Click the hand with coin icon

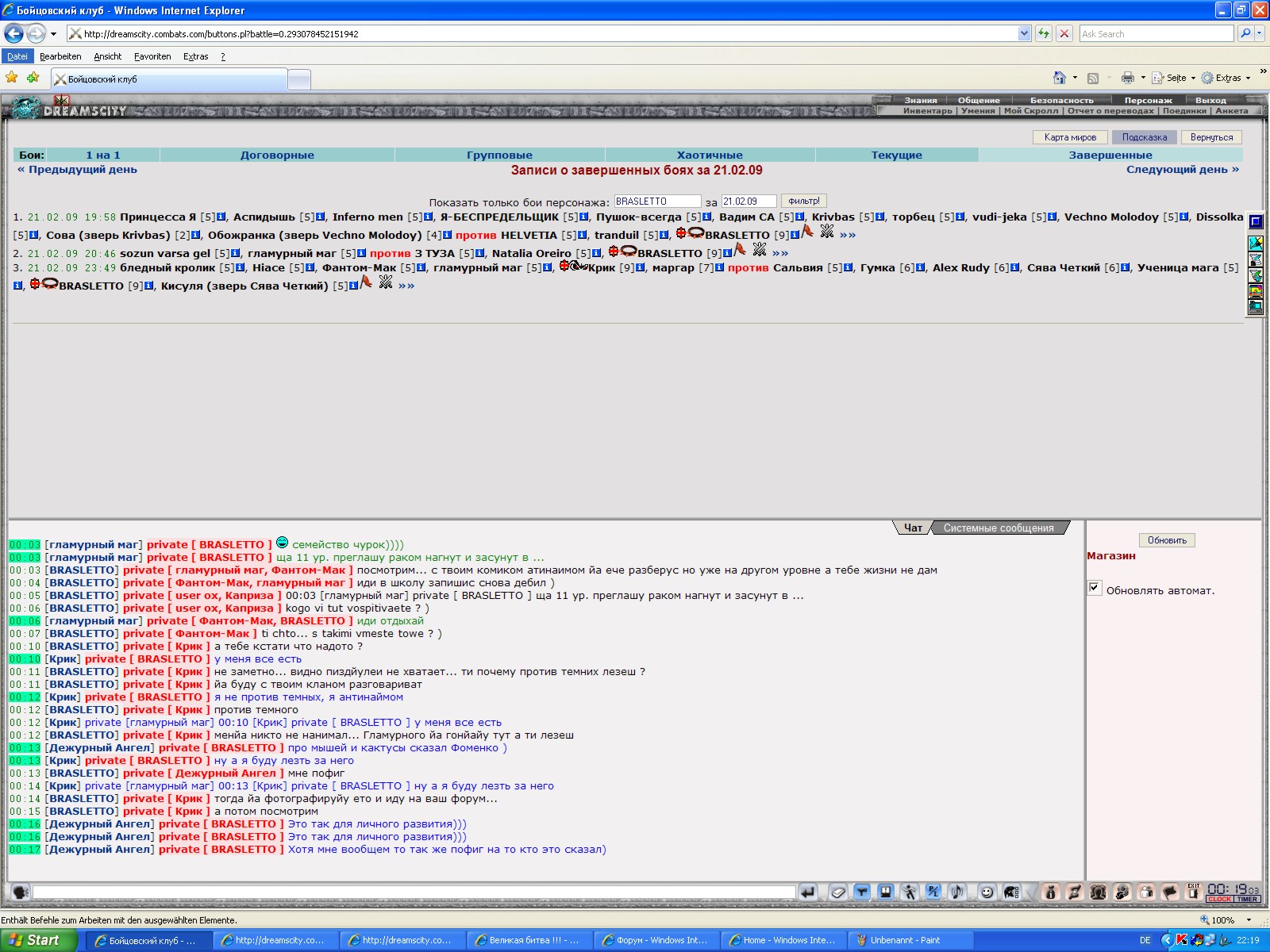pyautogui.click(x=1122, y=892)
